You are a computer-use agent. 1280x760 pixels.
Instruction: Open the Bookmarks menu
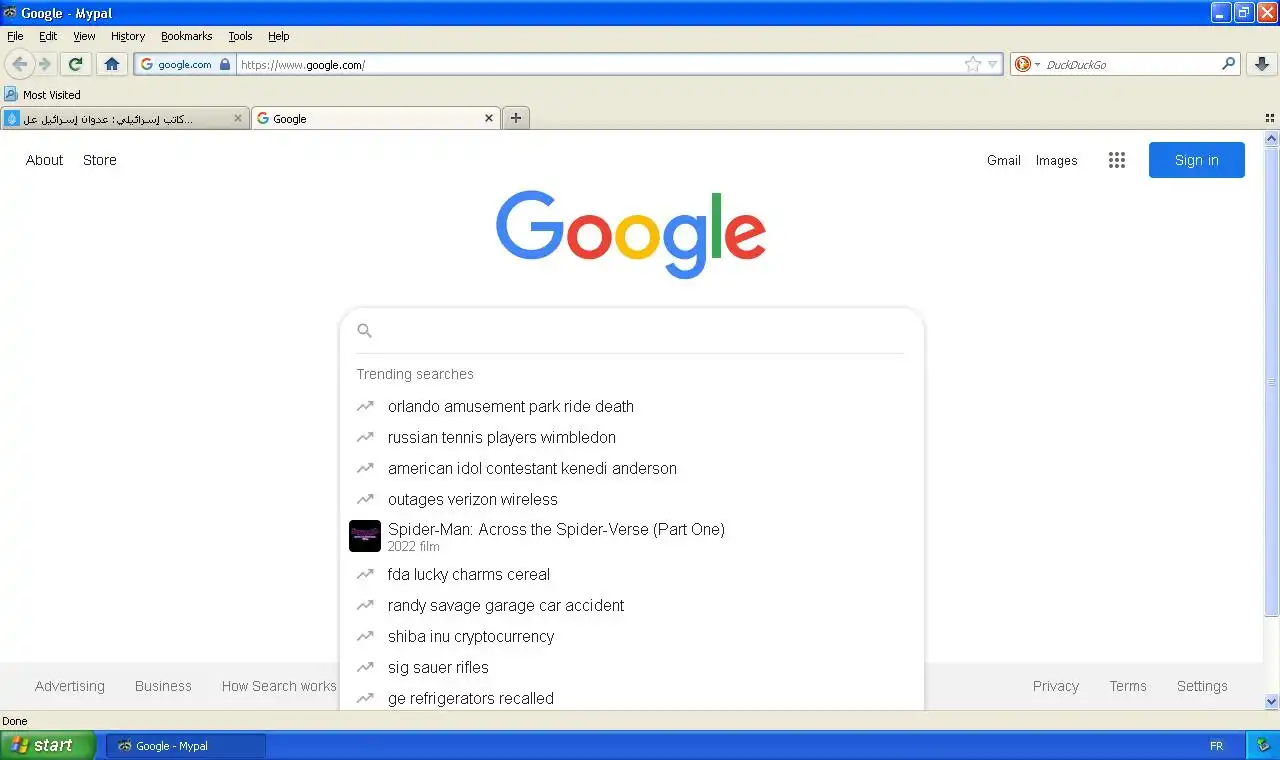point(186,36)
